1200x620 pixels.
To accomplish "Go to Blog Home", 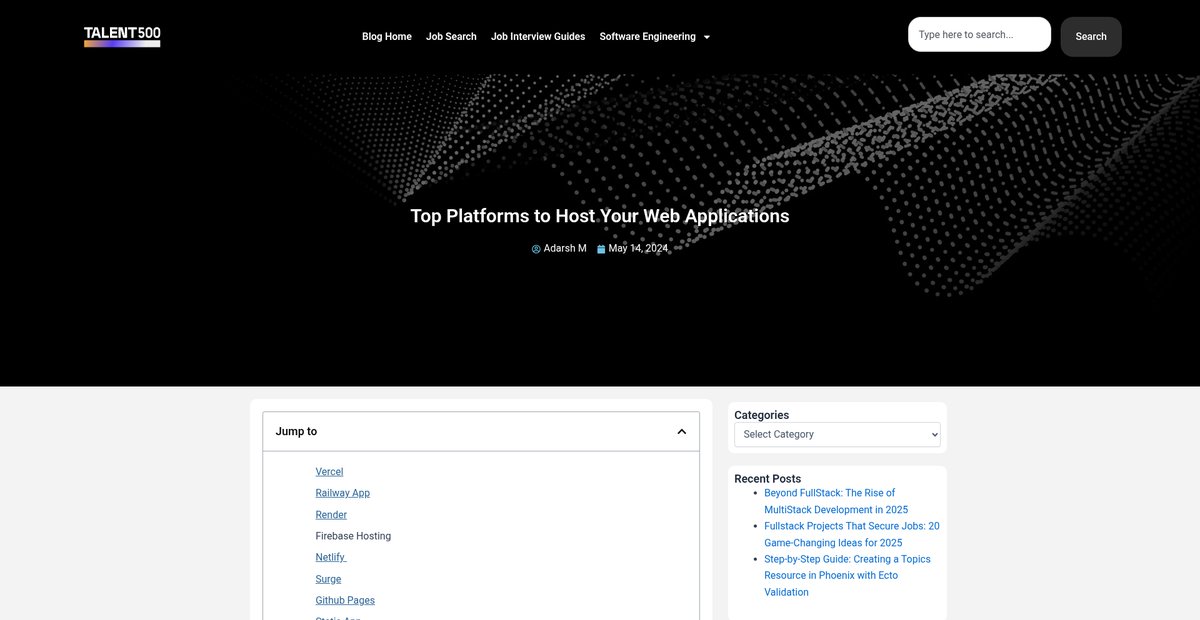I will [x=387, y=37].
